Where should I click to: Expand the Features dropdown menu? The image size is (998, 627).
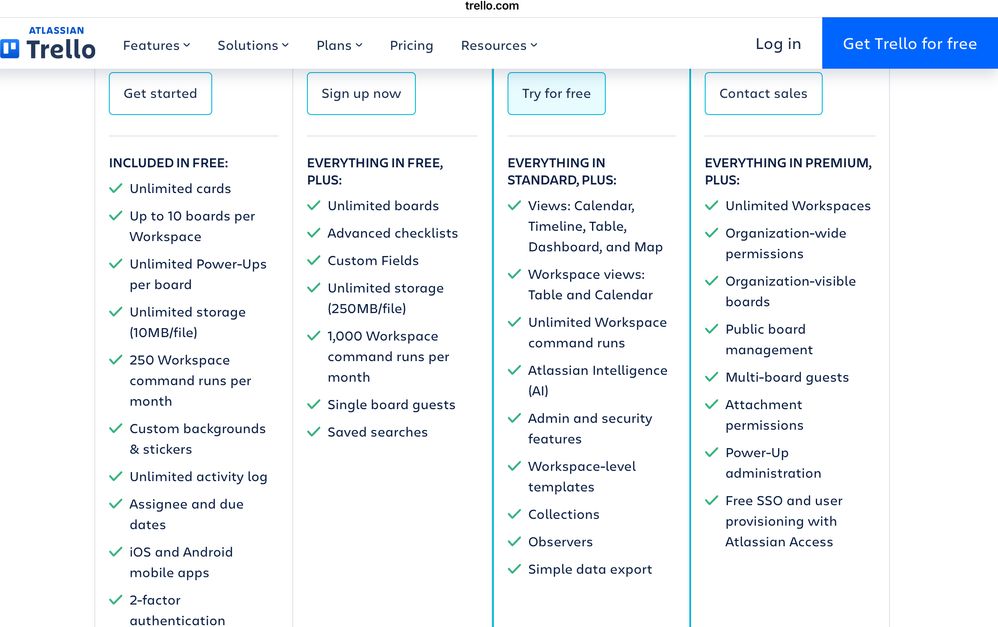(157, 45)
